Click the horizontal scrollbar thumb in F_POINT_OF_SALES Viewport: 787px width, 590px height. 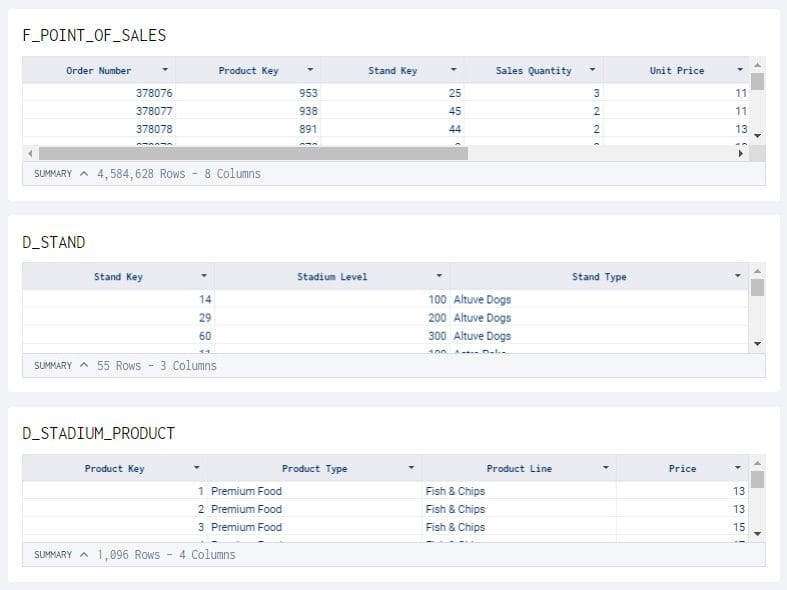253,154
